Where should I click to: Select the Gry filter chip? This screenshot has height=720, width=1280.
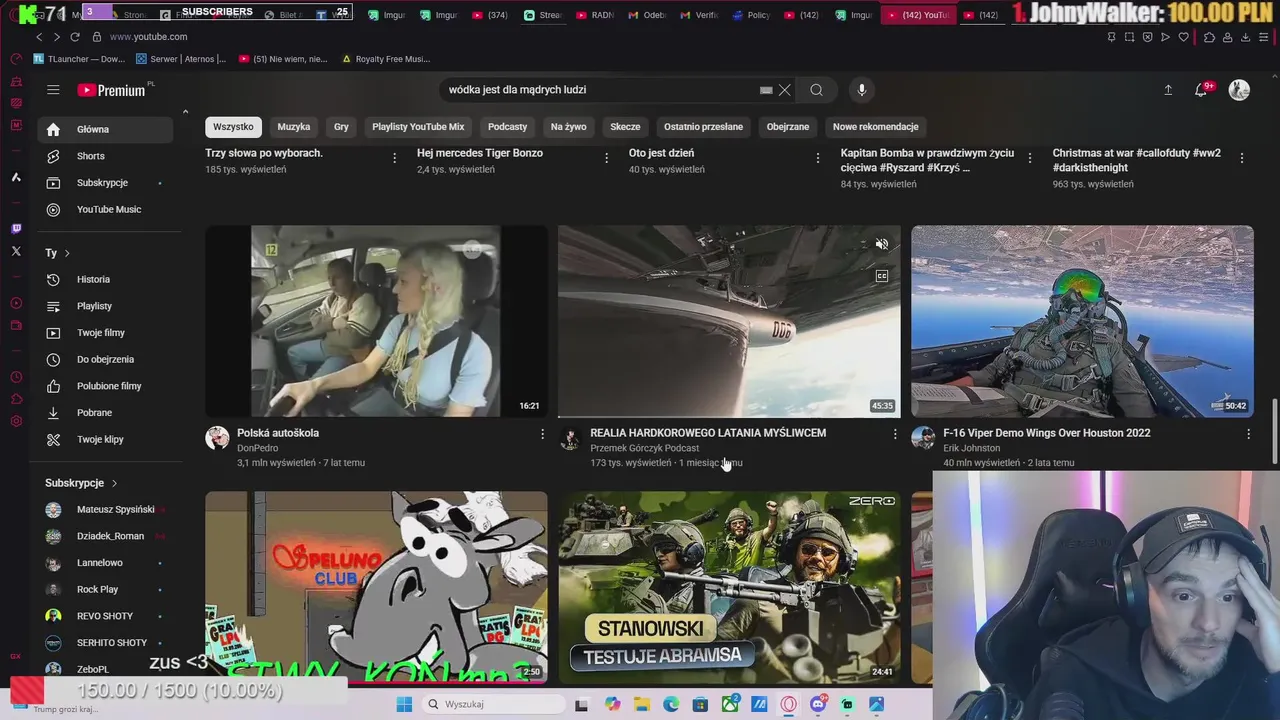[341, 127]
